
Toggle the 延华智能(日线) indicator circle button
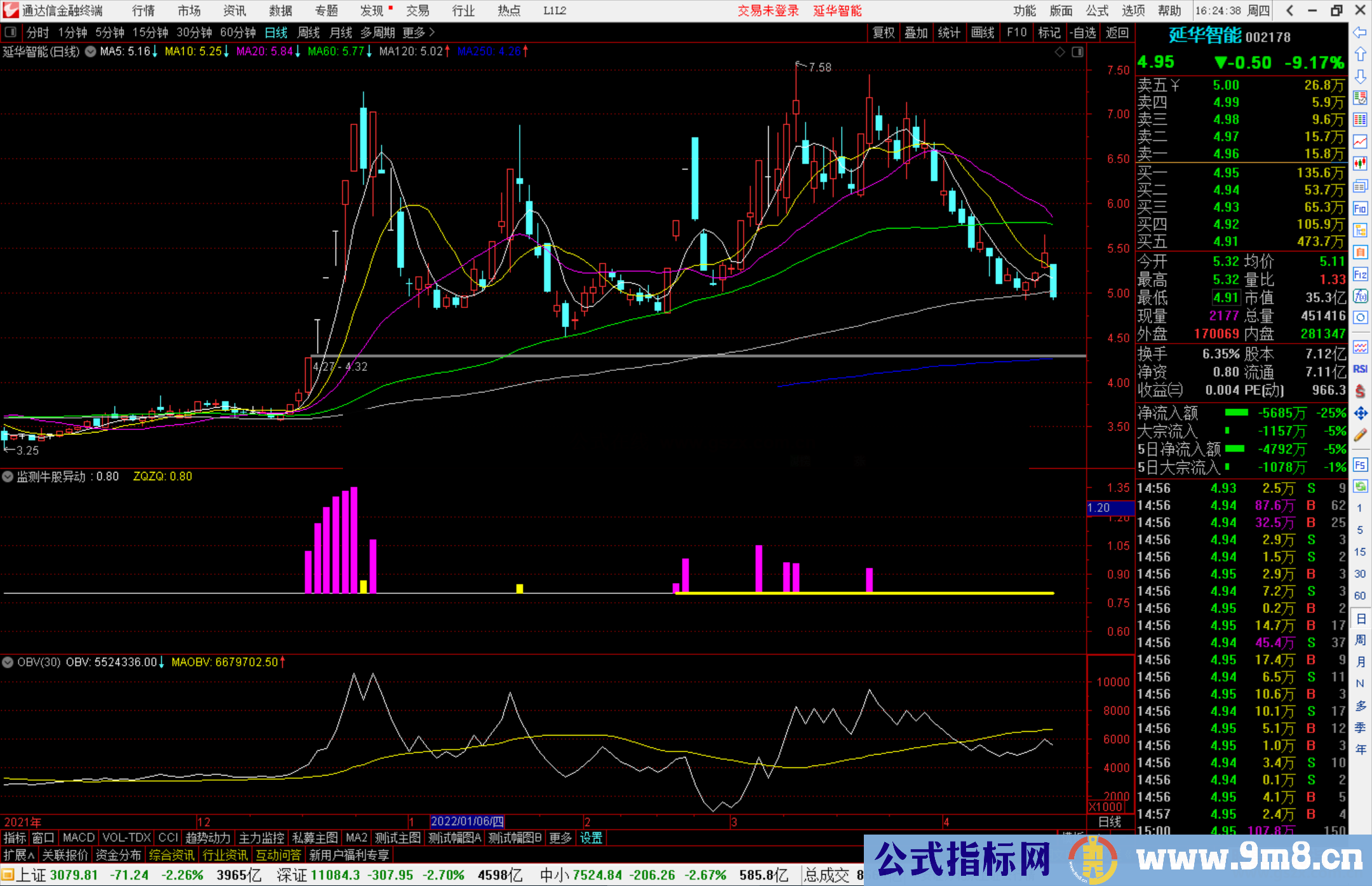pos(91,51)
